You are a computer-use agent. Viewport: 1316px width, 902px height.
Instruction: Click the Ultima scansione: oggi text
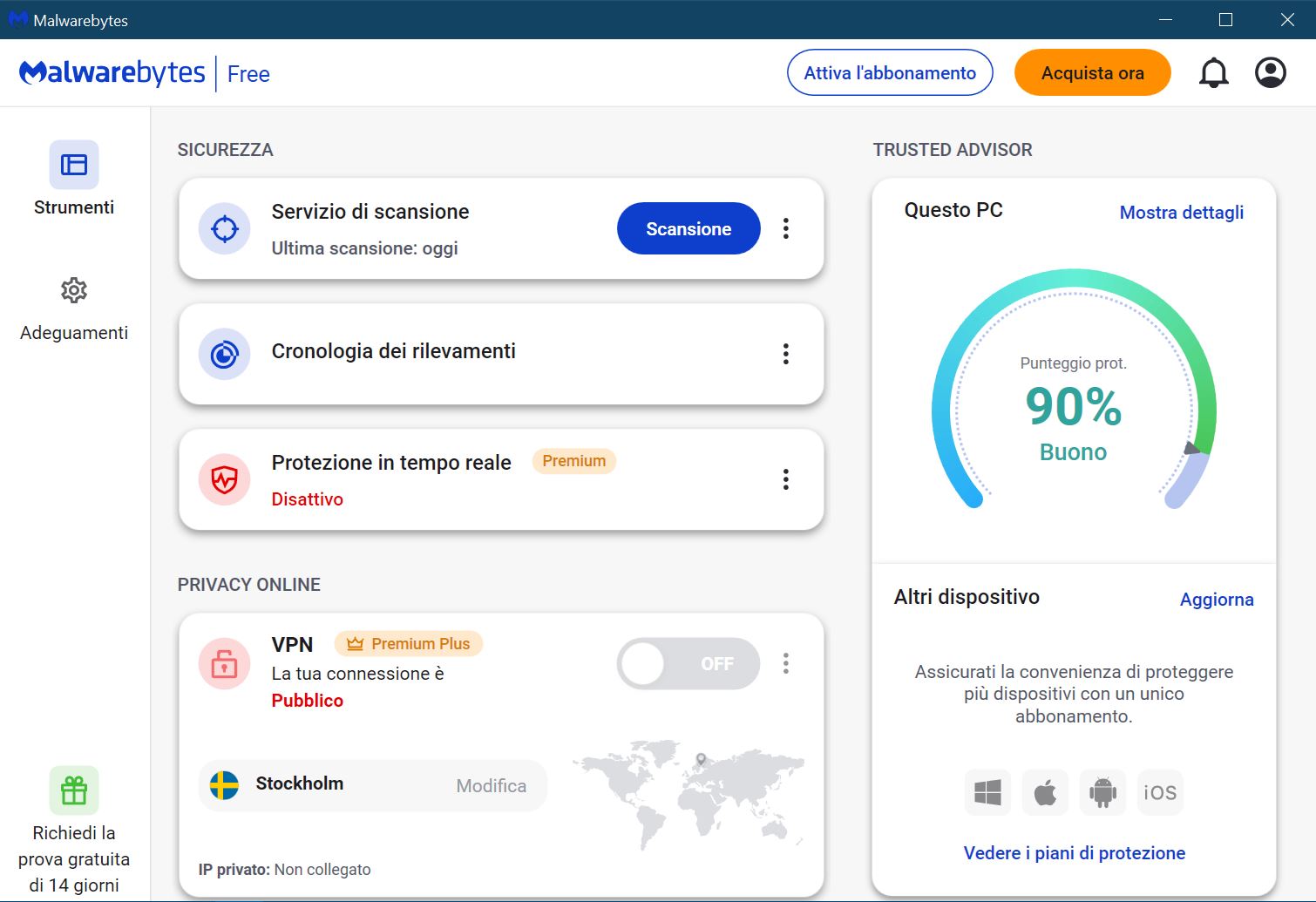click(364, 248)
